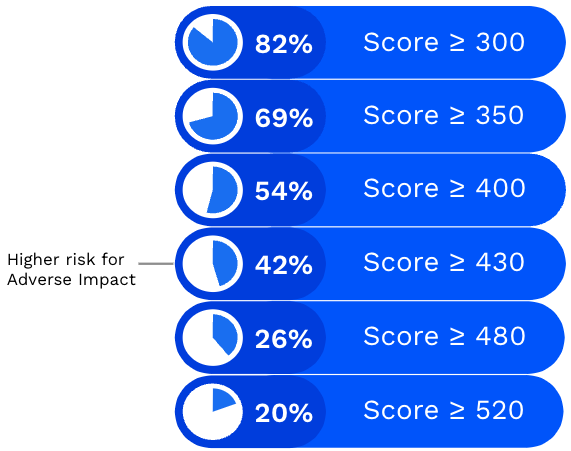Image resolution: width=571 pixels, height=451 pixels.
Task: Select the Score ≥ 400 bar
Action: click(x=370, y=190)
